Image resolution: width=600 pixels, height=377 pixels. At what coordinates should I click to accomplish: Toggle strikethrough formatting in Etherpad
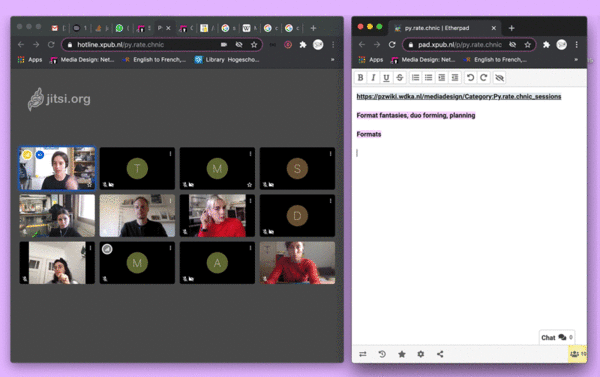(x=399, y=78)
